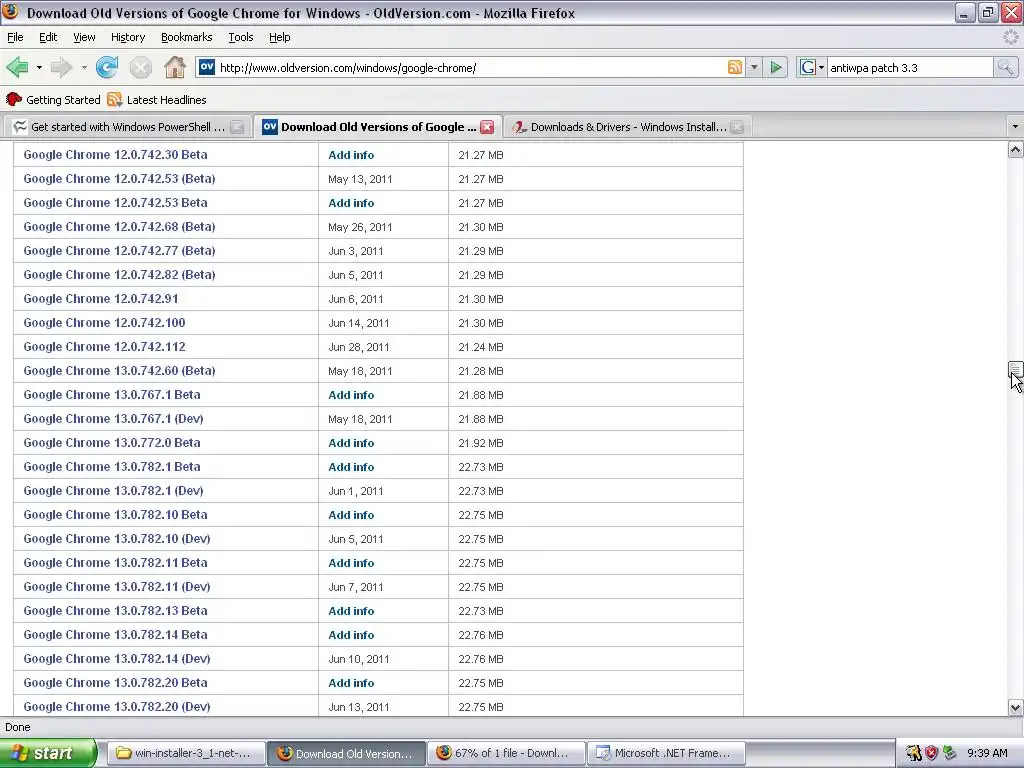Image resolution: width=1024 pixels, height=768 pixels.
Task: Click the scrollbar up arrow
Action: pos(1015,150)
